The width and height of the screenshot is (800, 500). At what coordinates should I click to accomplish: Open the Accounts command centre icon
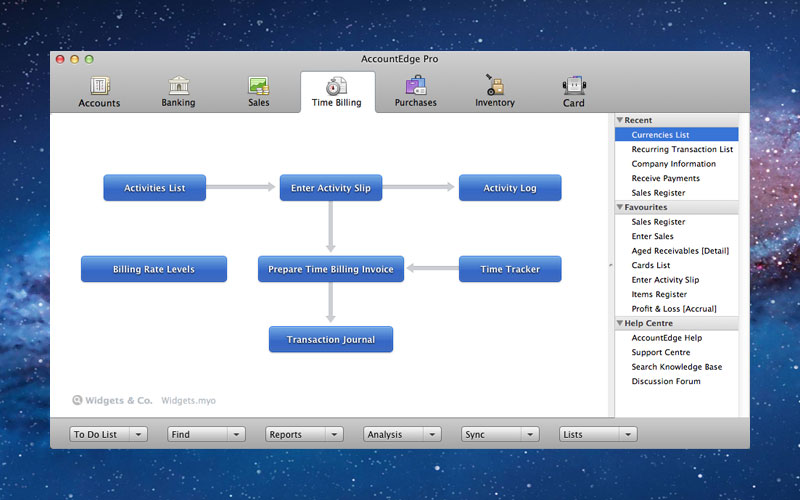pyautogui.click(x=99, y=86)
